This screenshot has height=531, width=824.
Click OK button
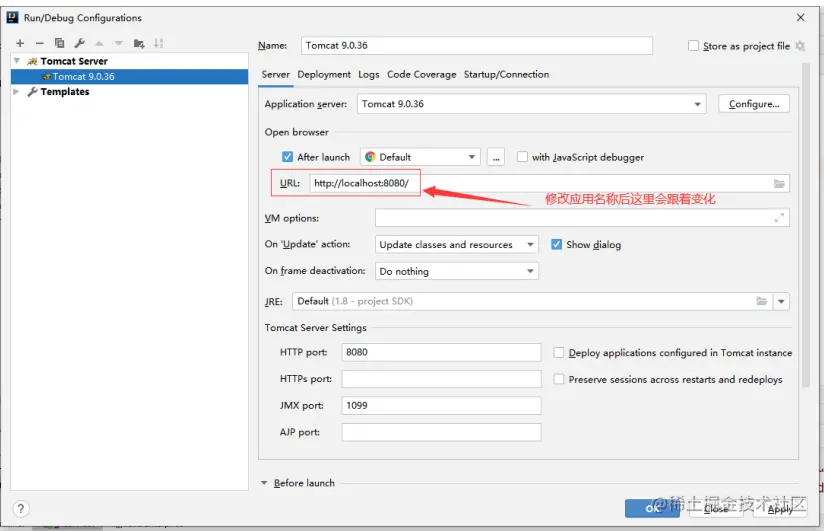point(652,508)
